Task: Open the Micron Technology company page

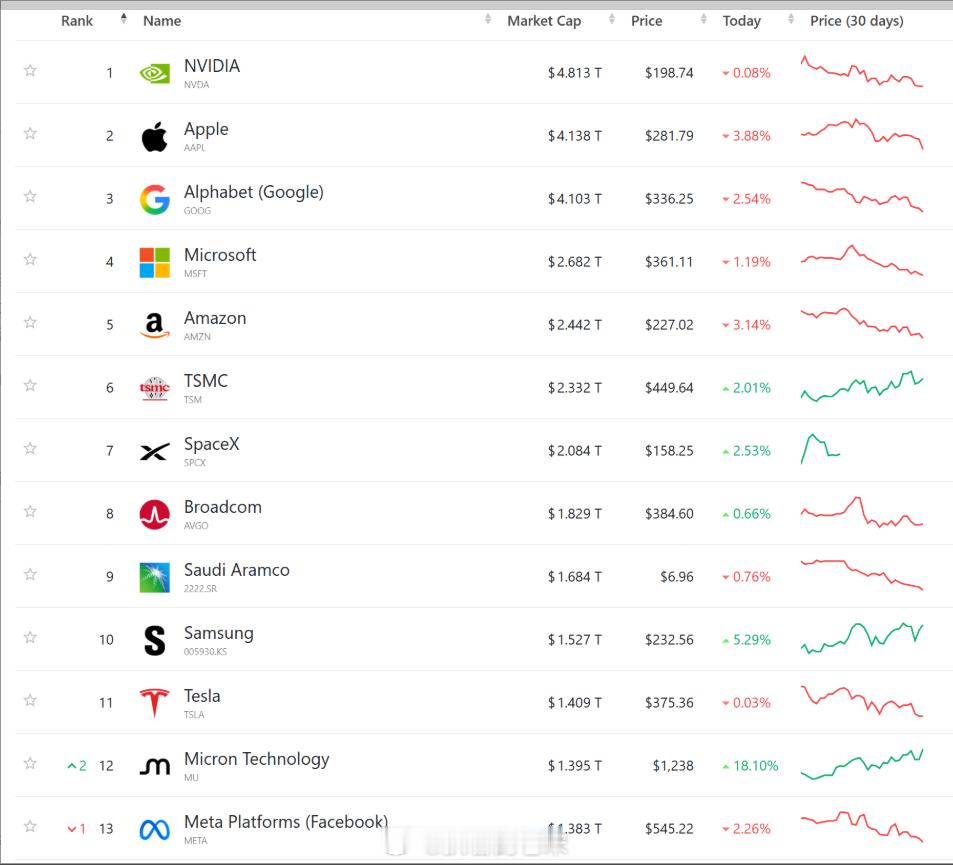Action: click(x=256, y=759)
